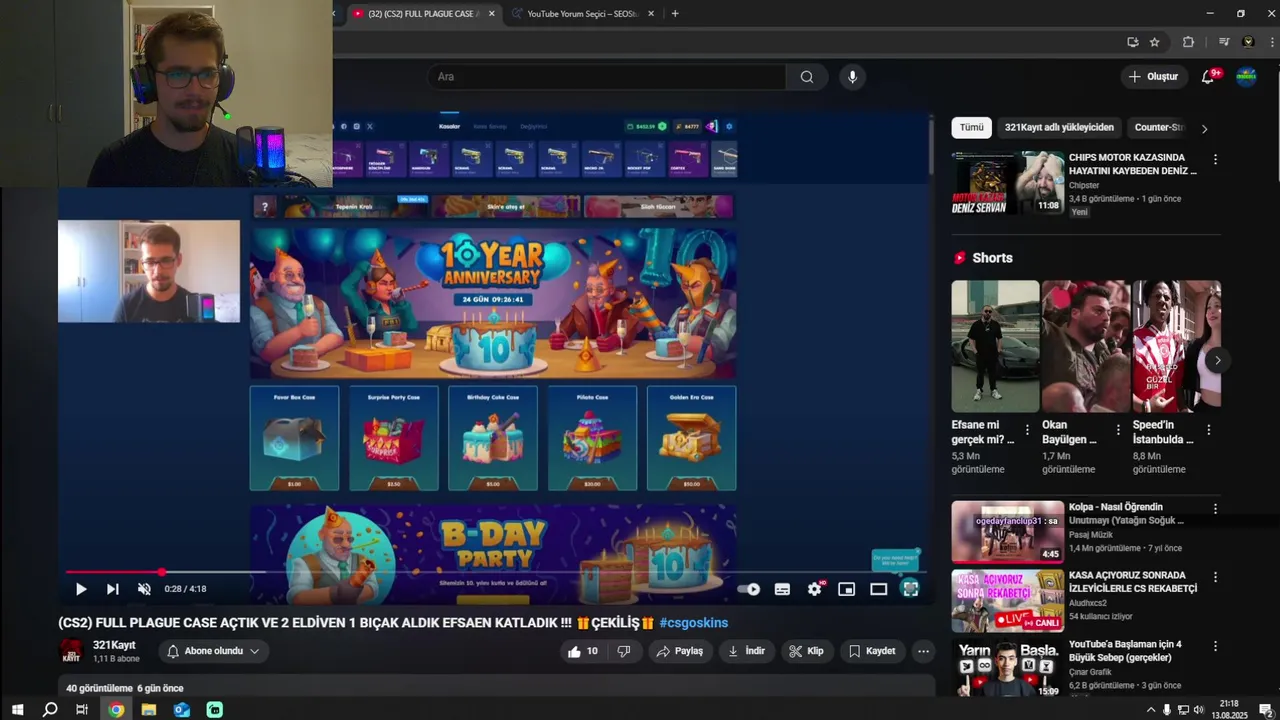Open Chrome extensions puzzle icon
The width and height of the screenshot is (1280, 720).
coord(1188,42)
